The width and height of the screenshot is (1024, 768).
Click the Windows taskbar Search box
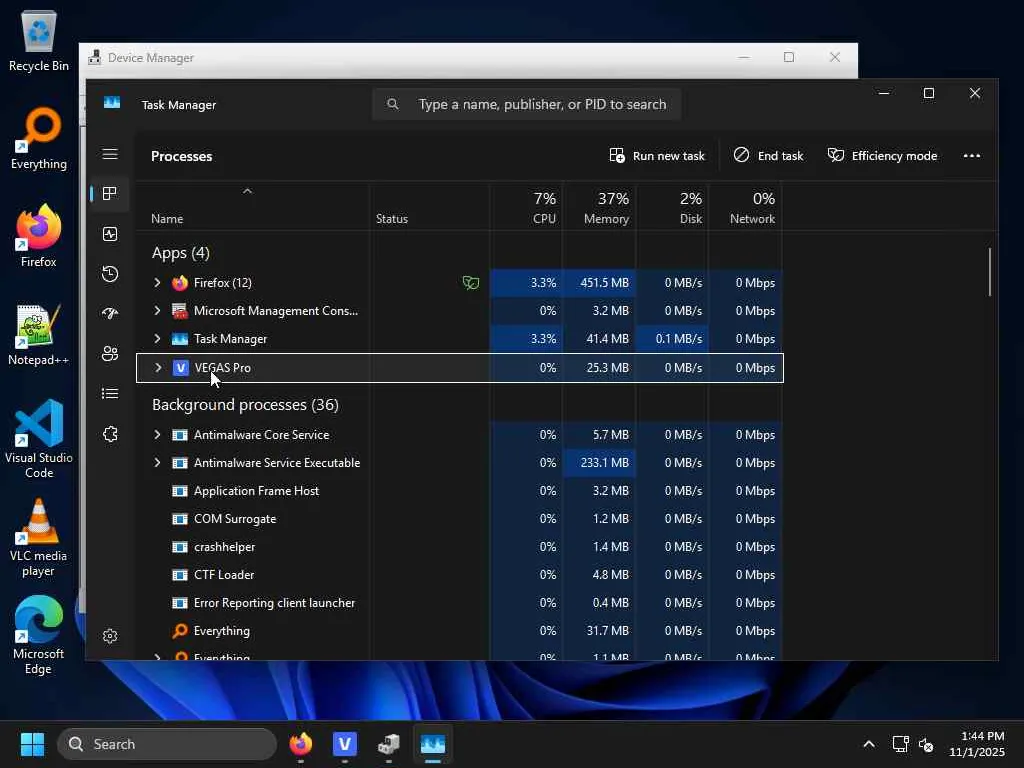pos(167,744)
